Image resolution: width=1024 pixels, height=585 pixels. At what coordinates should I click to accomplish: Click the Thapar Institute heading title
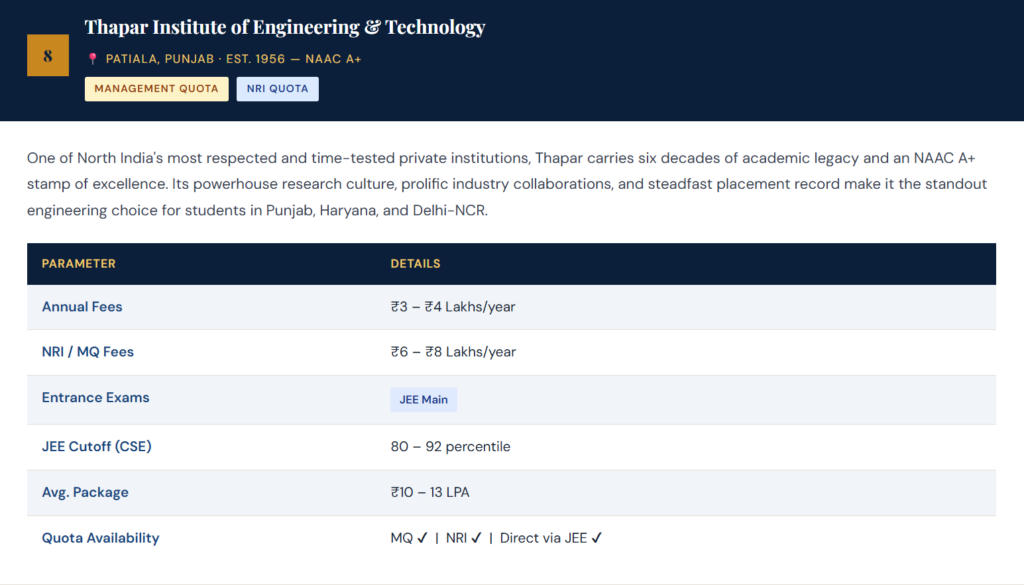coord(285,27)
